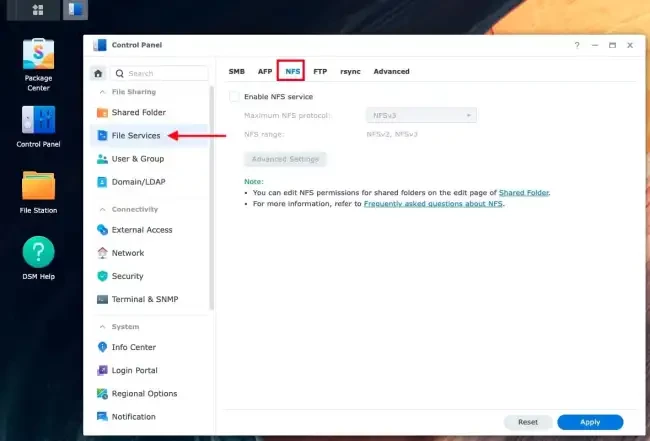Click the sidebar vertical scrollbar

tap(211, 198)
